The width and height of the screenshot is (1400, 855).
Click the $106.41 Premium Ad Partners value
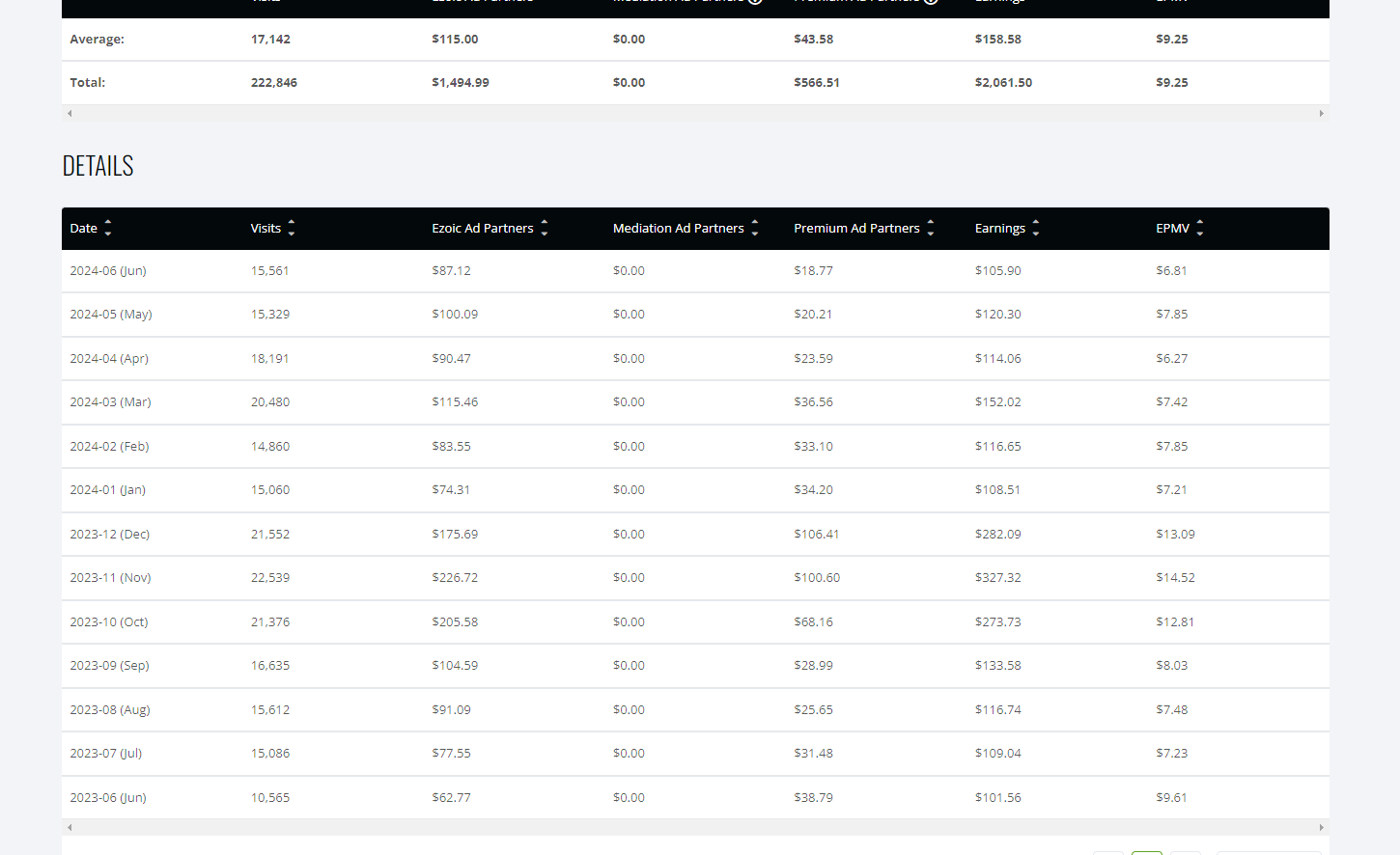point(817,535)
